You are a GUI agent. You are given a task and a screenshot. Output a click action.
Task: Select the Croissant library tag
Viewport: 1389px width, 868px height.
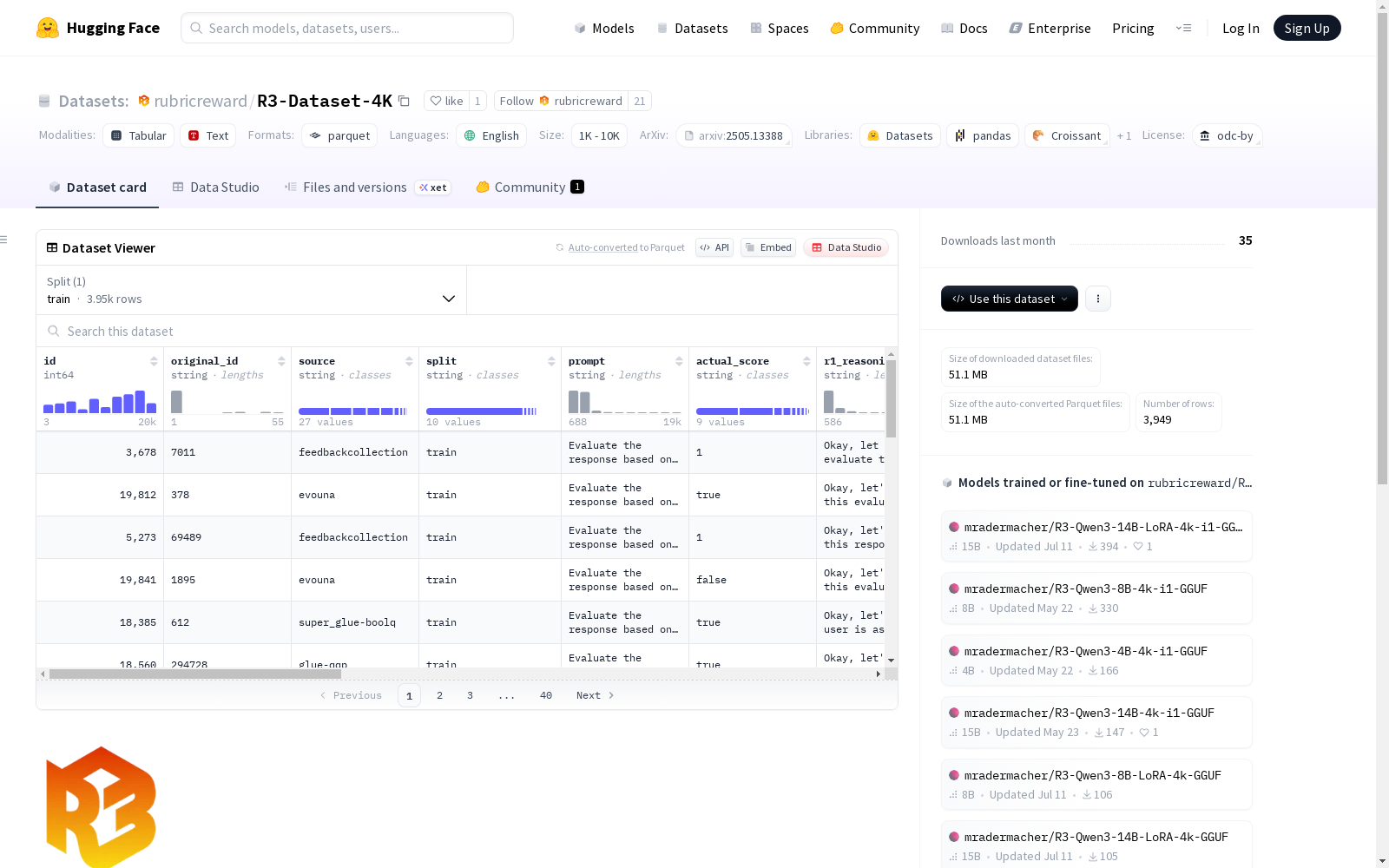(1067, 135)
